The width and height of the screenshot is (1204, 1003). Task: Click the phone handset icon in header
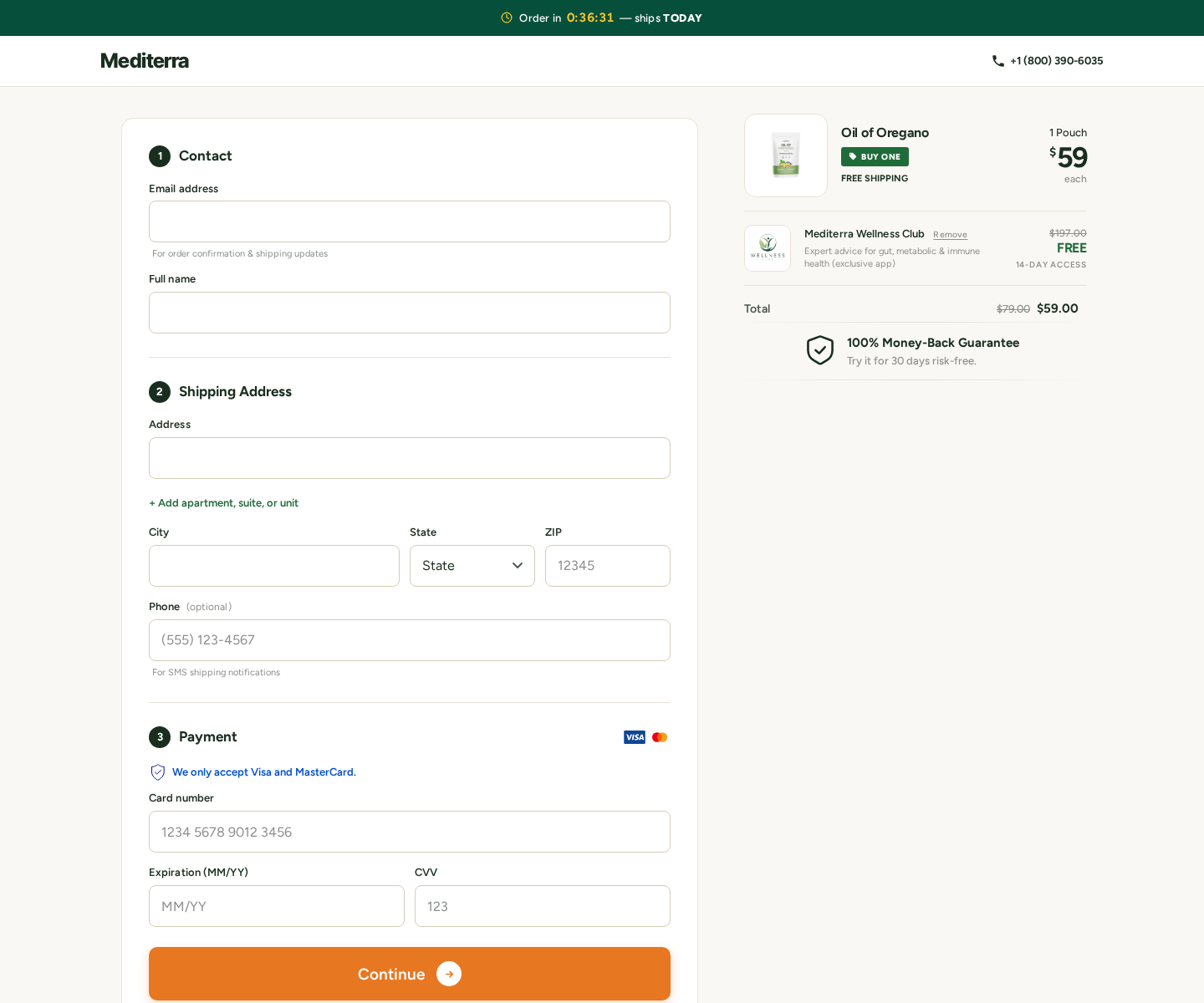click(x=998, y=61)
